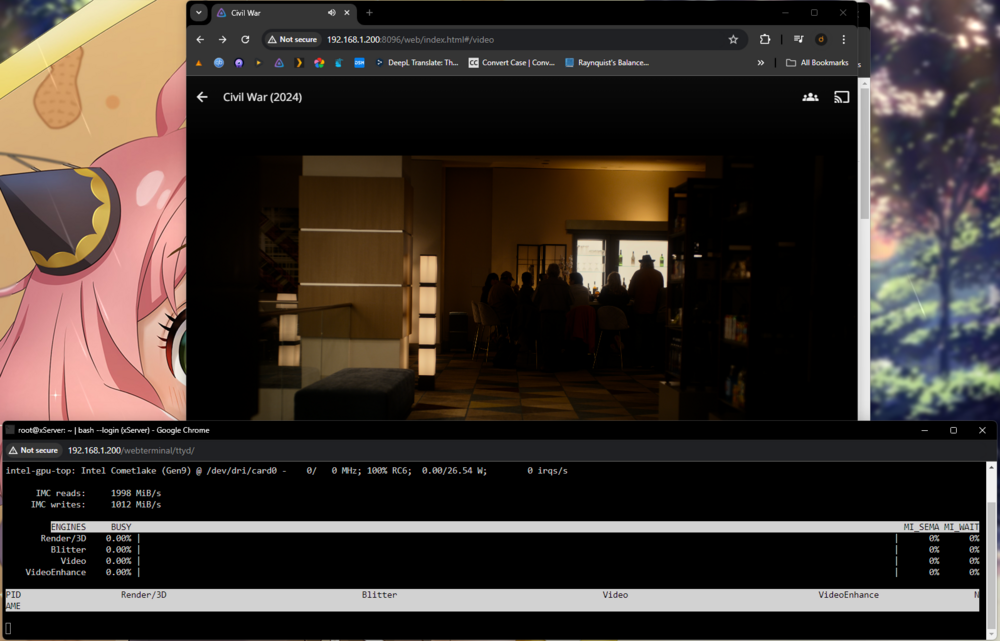Open the DSM bookmark icon
1000x641 pixels.
(360, 63)
